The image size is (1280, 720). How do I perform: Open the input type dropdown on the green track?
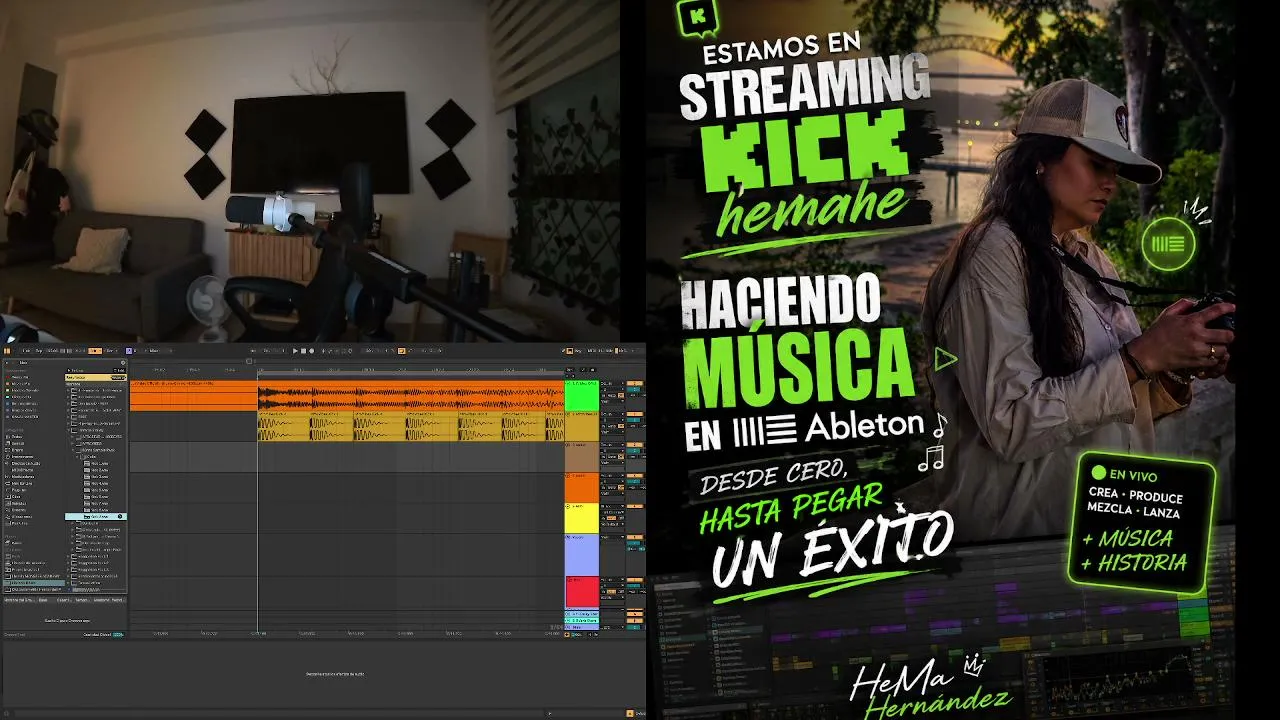click(612, 383)
